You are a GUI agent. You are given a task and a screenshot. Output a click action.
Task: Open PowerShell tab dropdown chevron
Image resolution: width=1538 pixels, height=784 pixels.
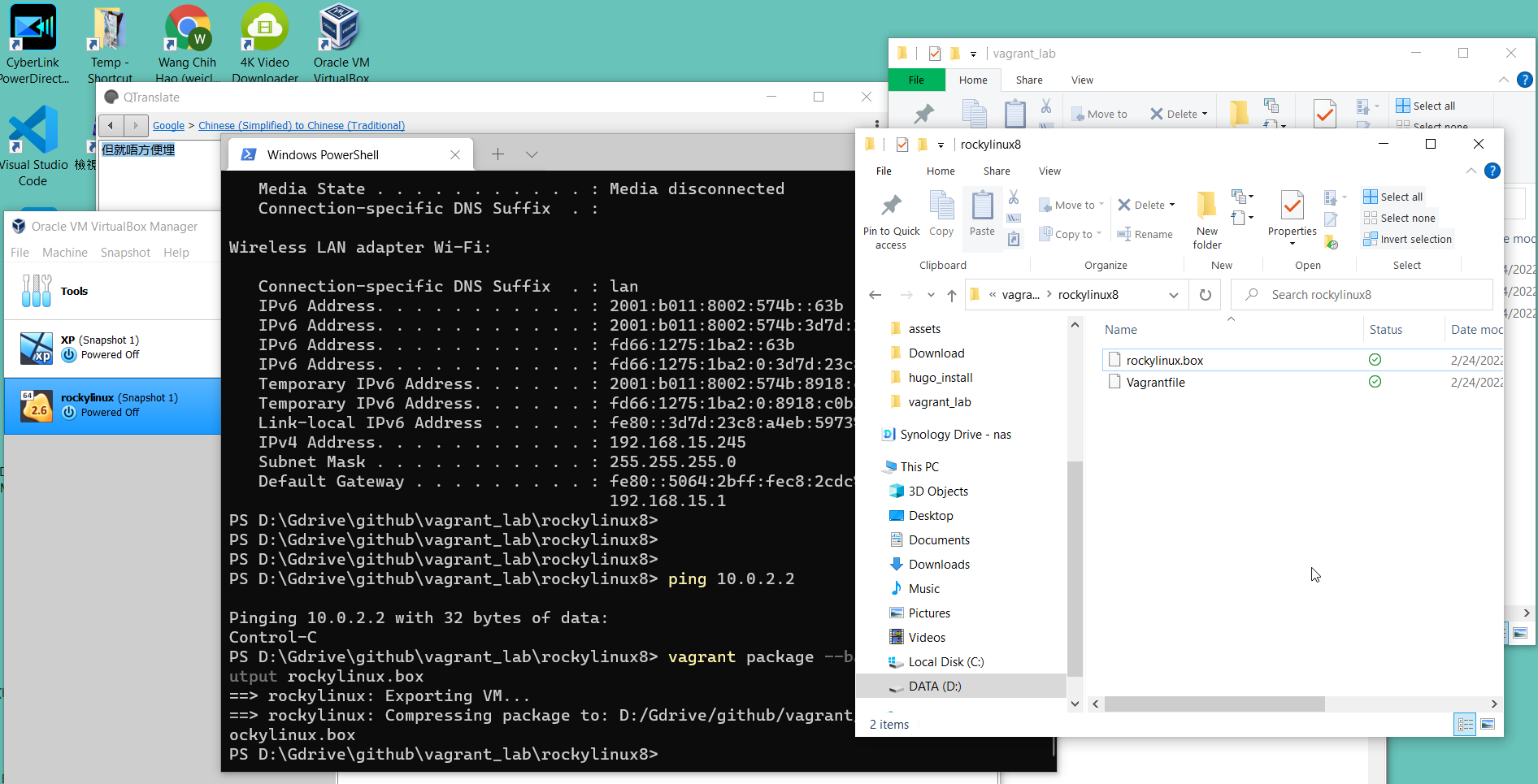coord(532,154)
